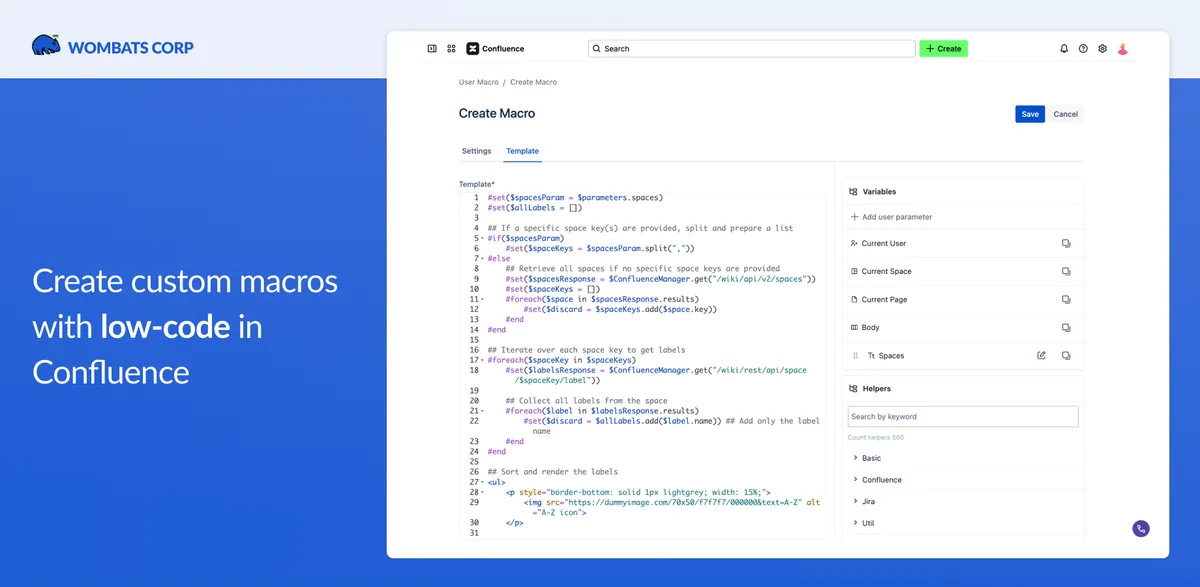Screen dimensions: 1200x587
Task: Click the '#else' code line
Action: [x=498, y=259]
